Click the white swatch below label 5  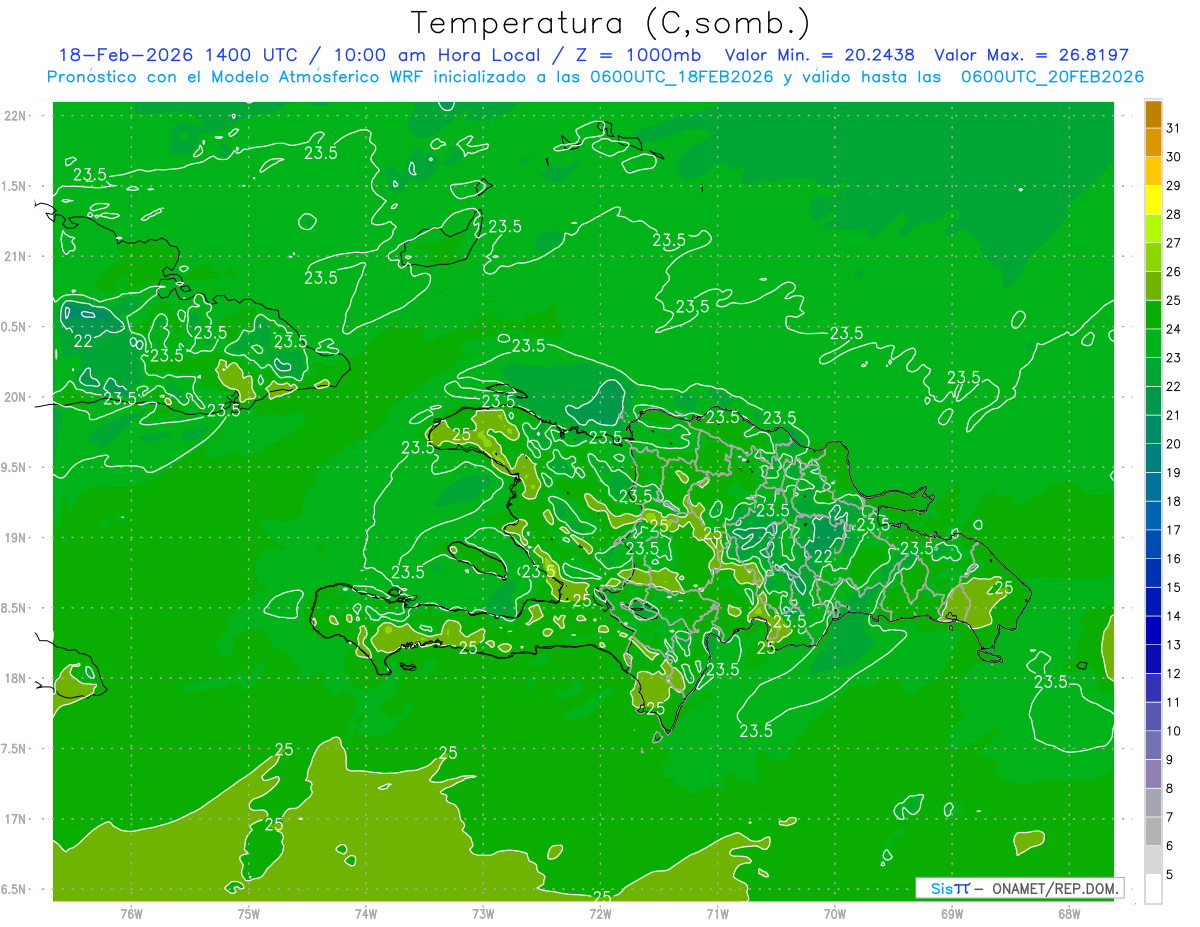click(x=1153, y=889)
